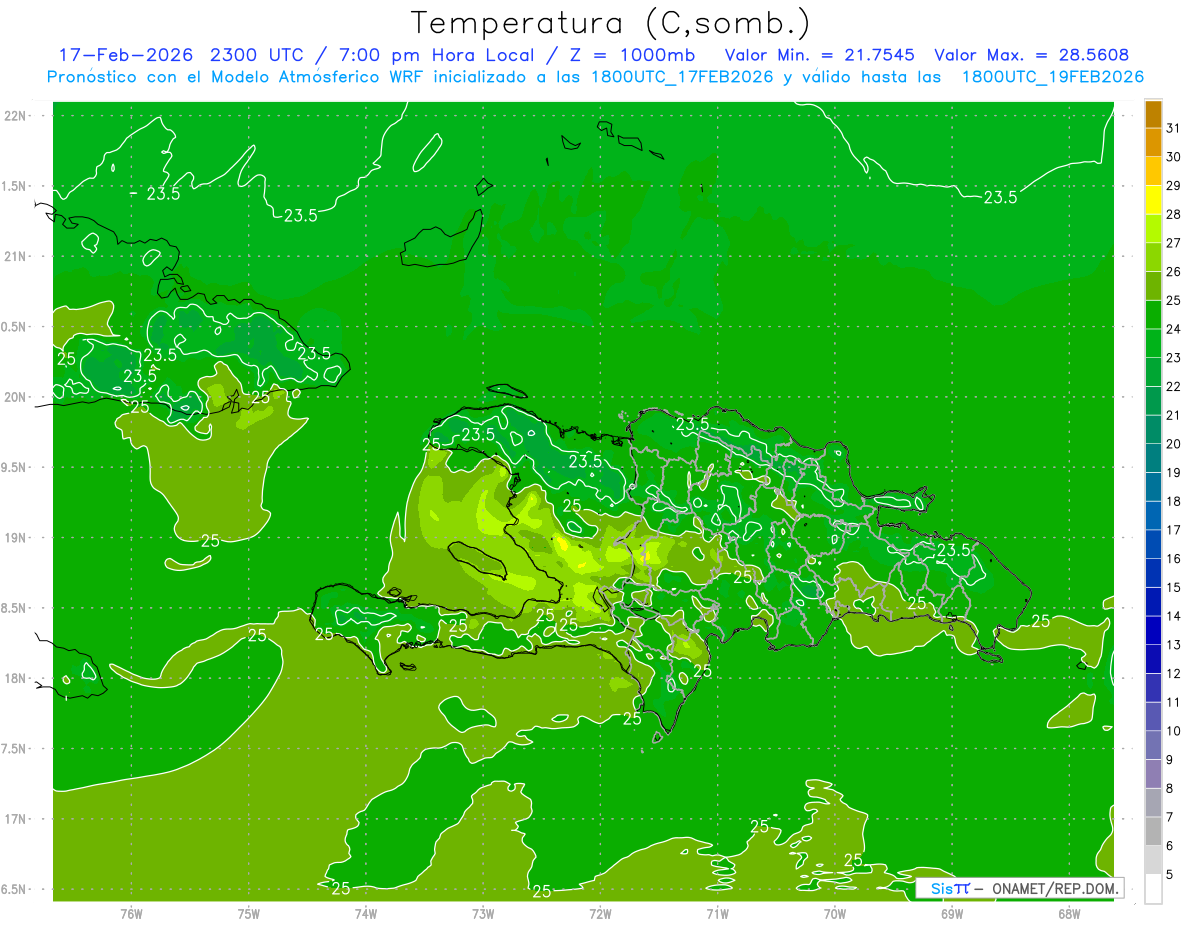Click the "22N" latitude axis label

pos(16,116)
